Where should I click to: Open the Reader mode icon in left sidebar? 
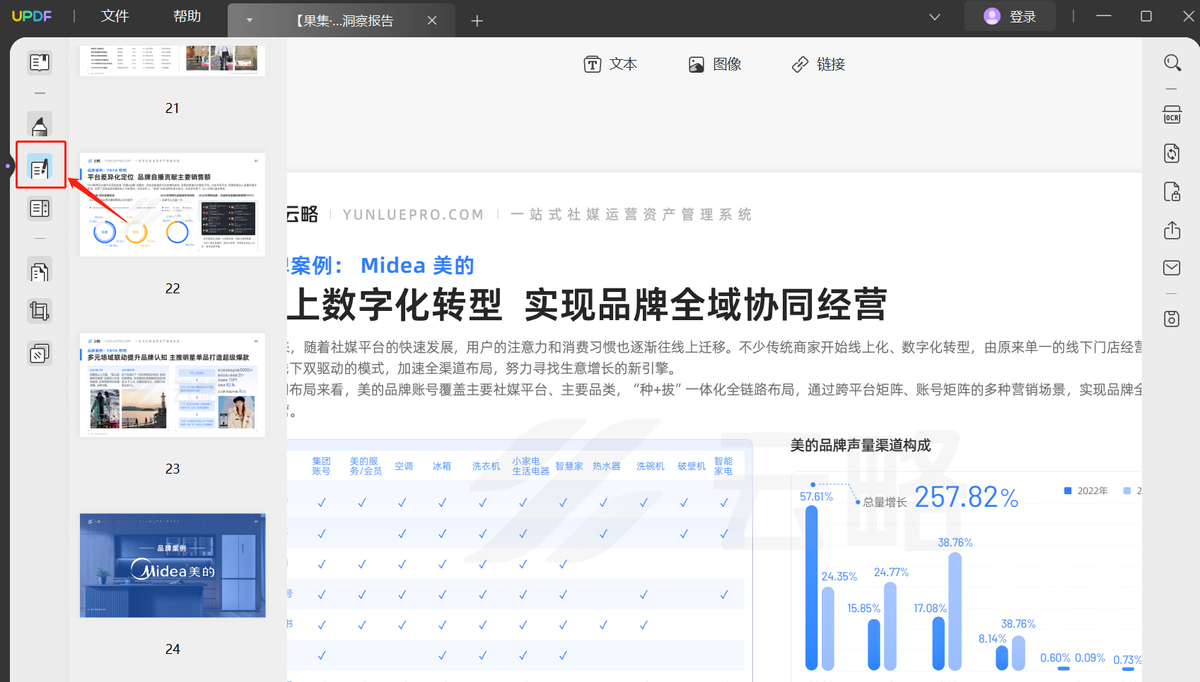click(x=39, y=63)
